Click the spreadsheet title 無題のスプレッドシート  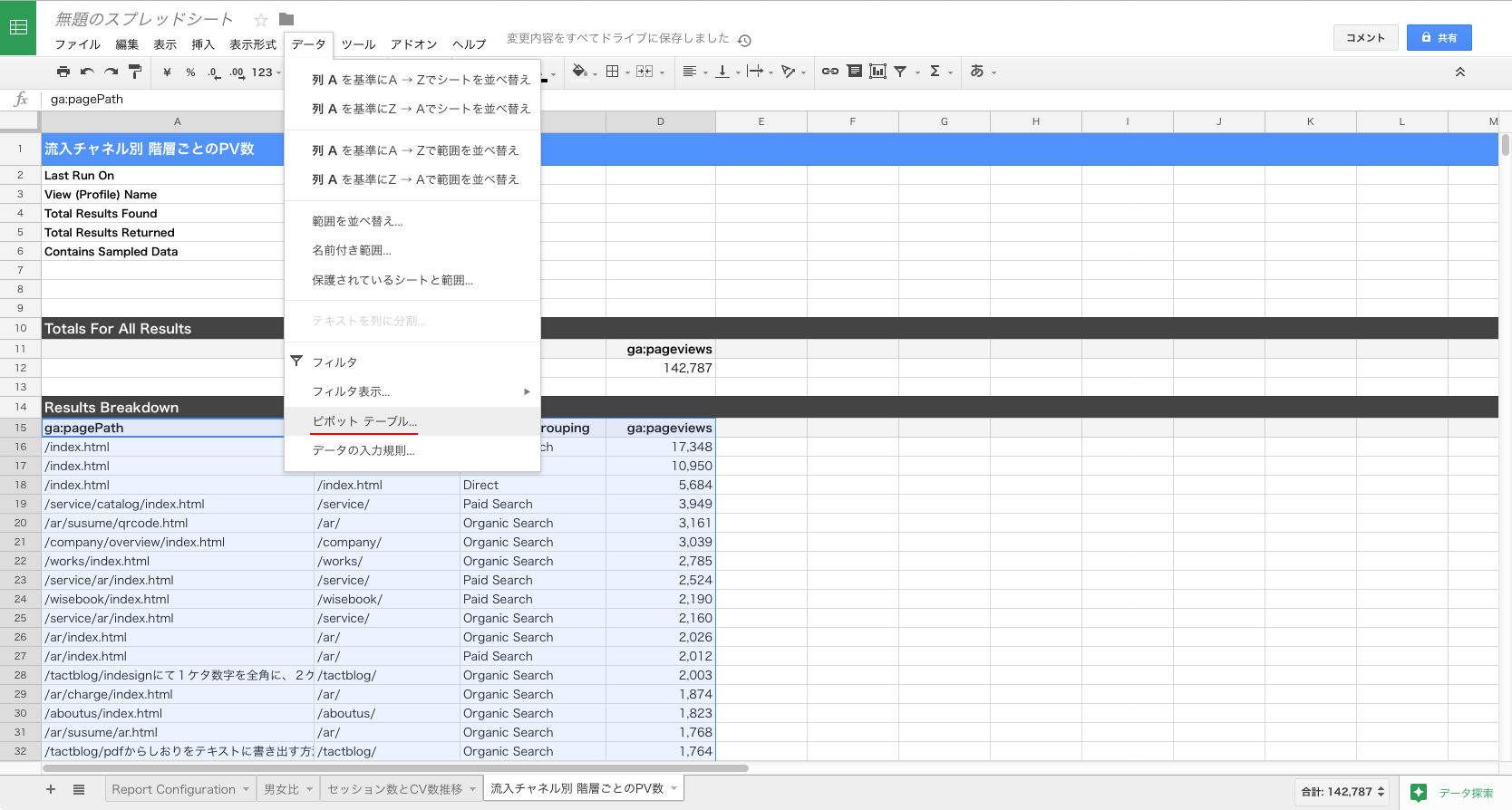pos(145,19)
